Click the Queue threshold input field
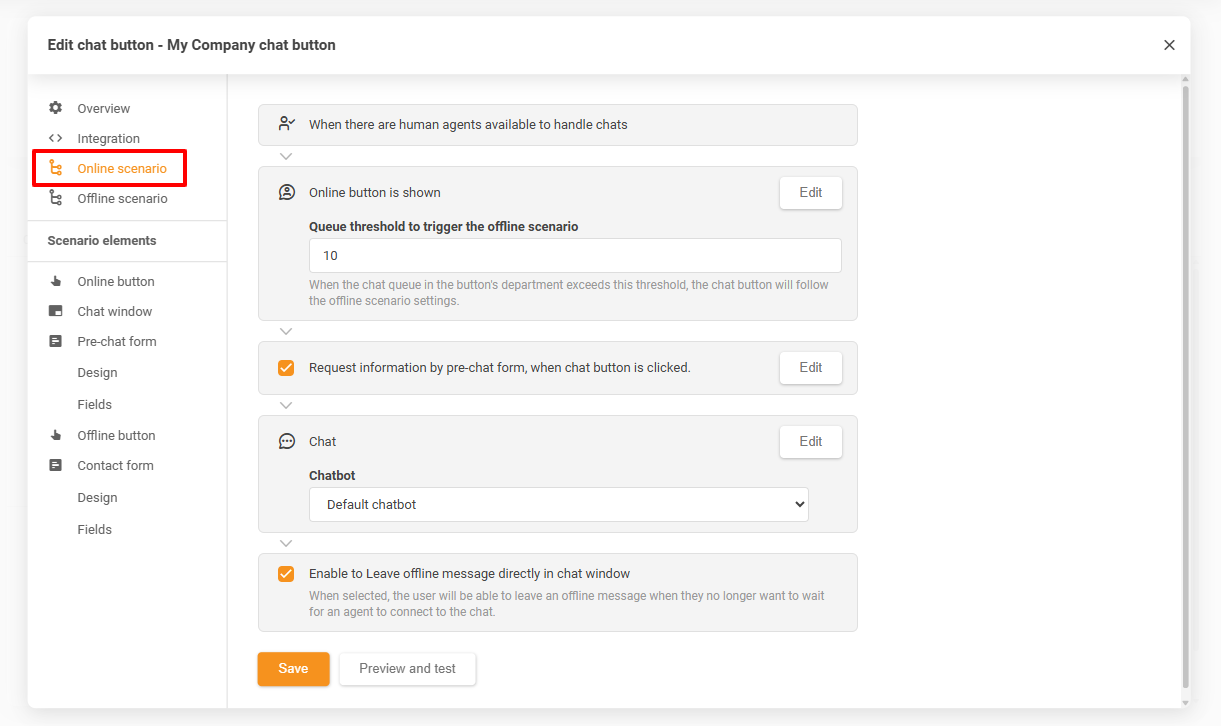This screenshot has height=726, width=1221. coord(575,256)
